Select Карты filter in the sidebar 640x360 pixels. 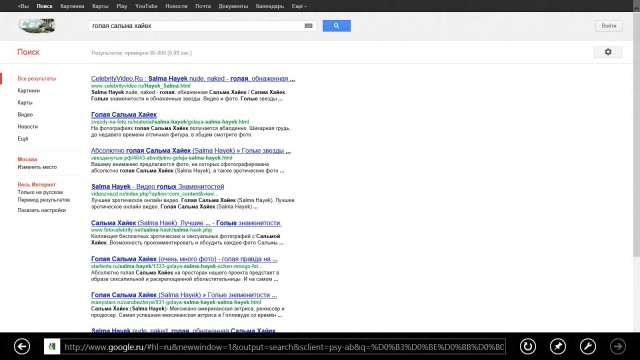point(25,102)
